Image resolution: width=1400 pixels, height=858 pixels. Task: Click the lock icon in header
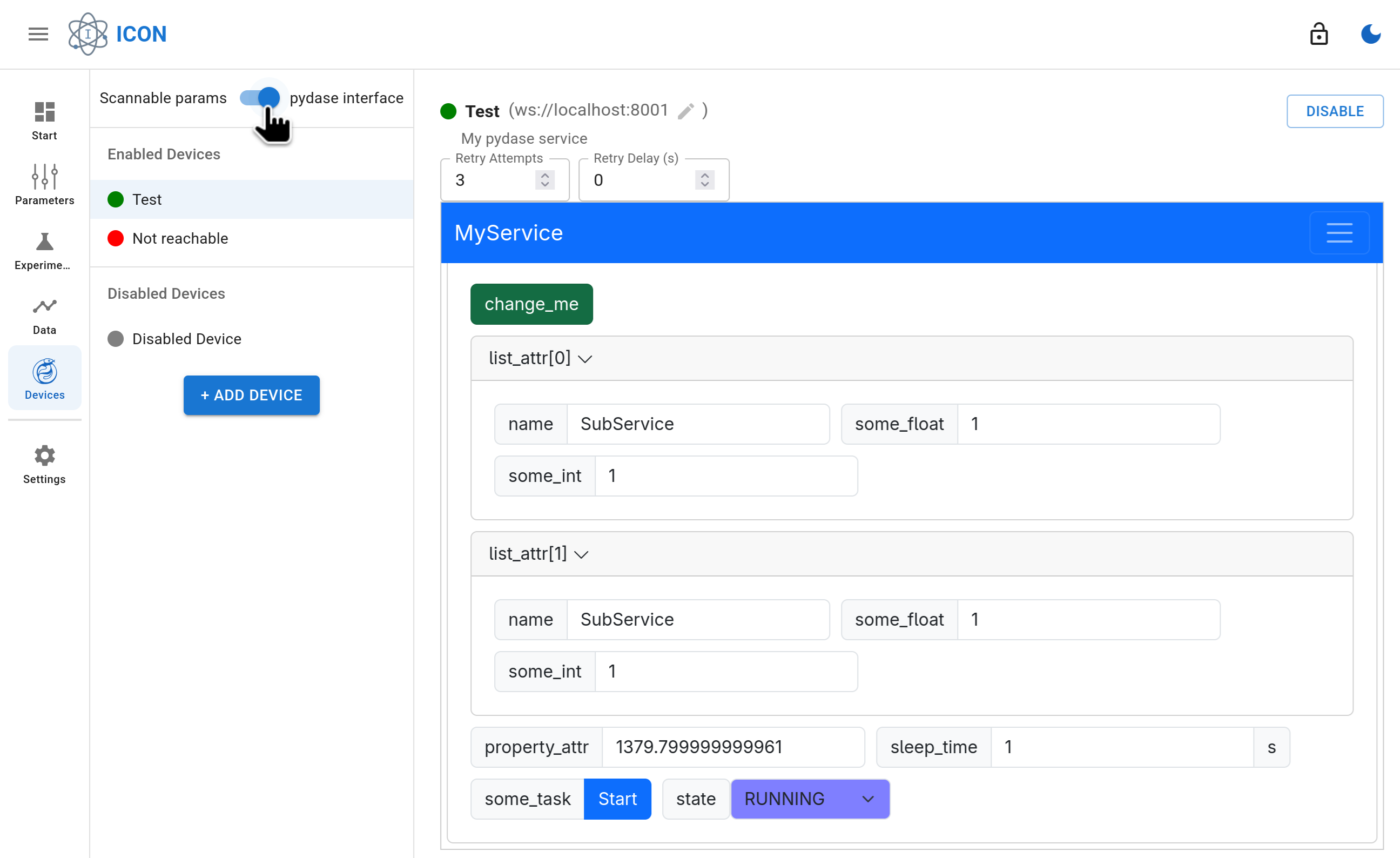click(x=1318, y=34)
